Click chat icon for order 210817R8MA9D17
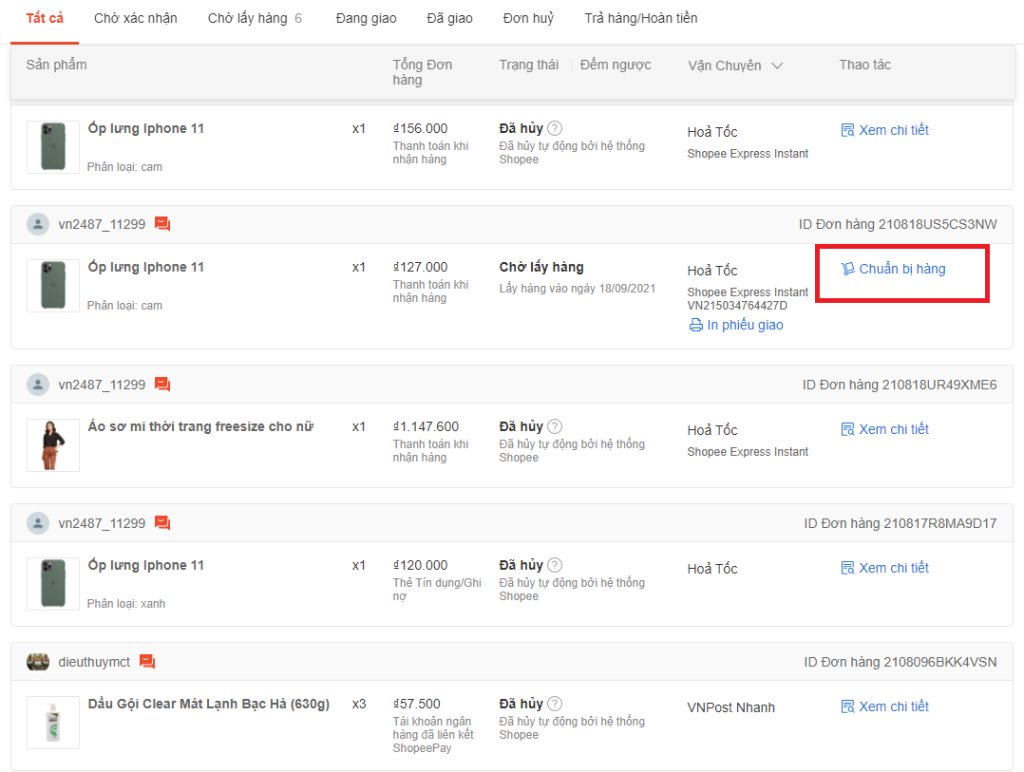Screen dimensions: 1024x772 [162, 523]
